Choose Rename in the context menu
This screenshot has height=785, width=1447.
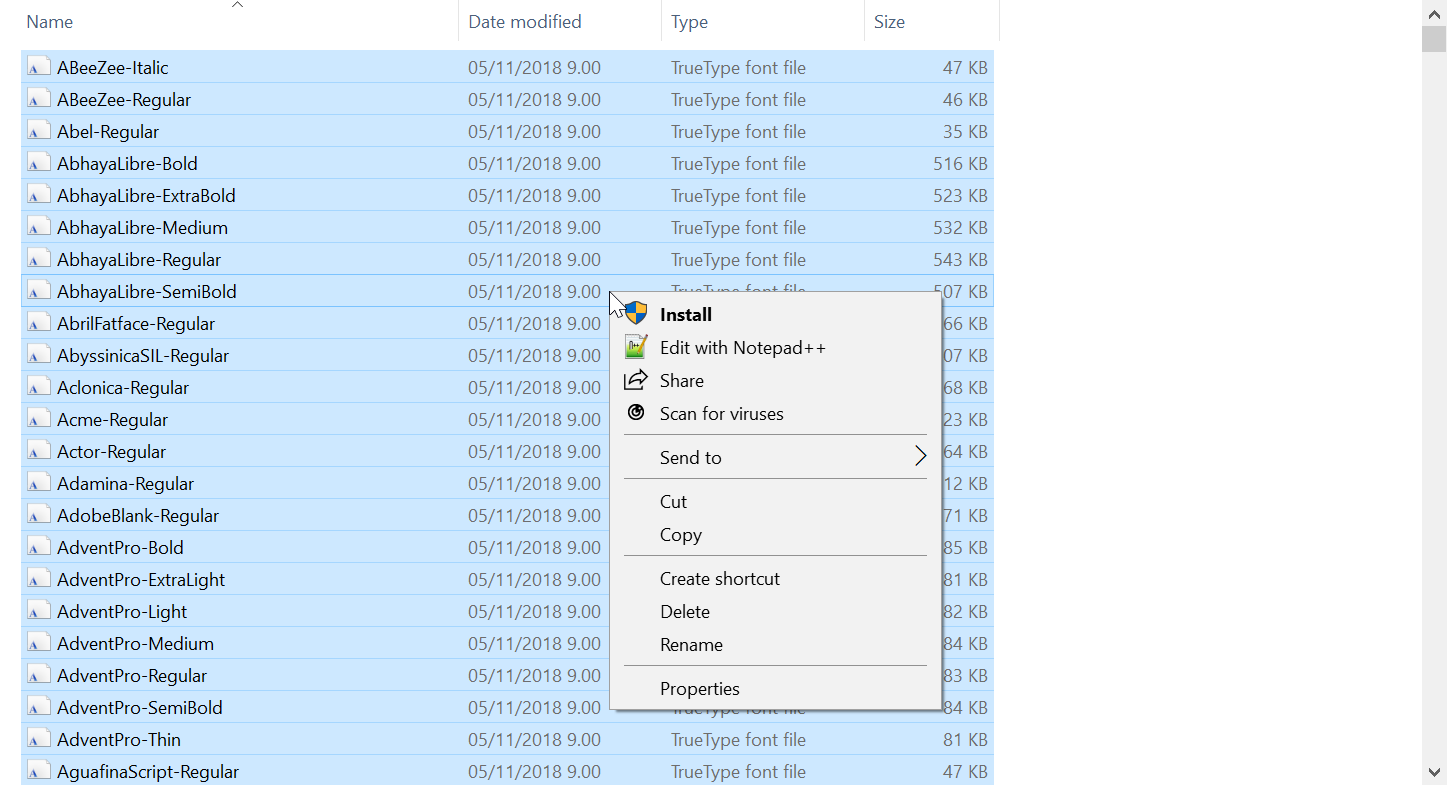tap(775, 644)
